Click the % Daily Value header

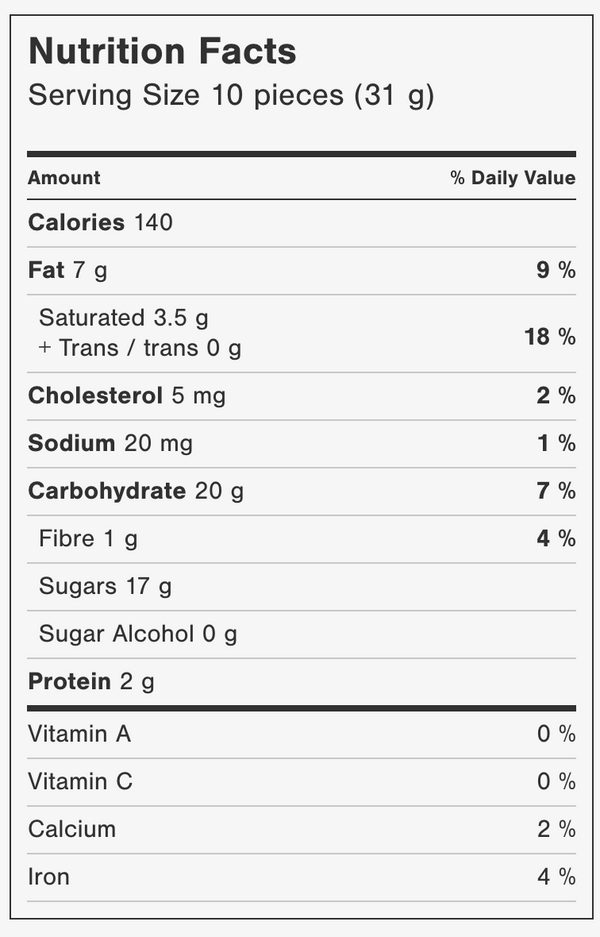(x=513, y=177)
